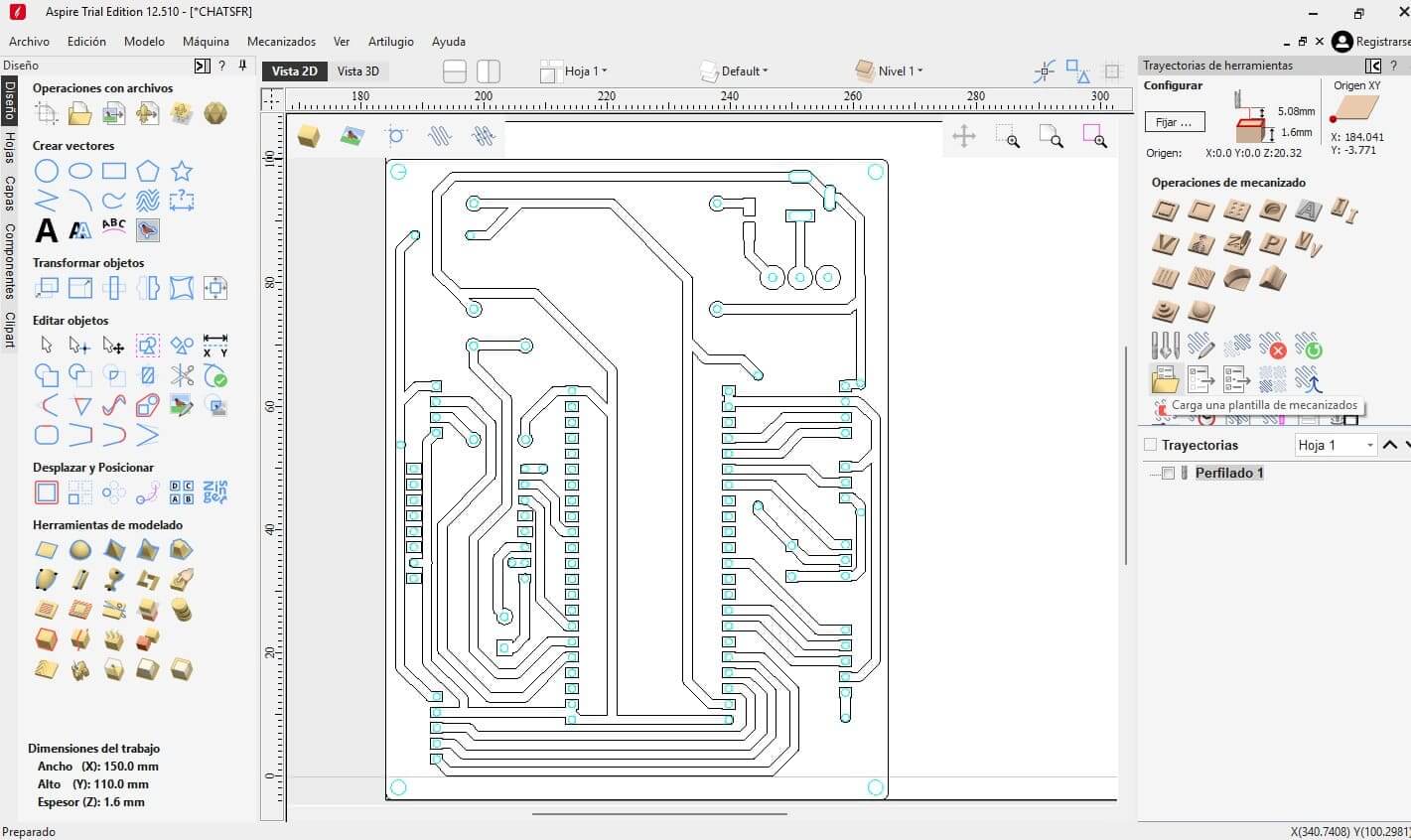Select the draw circle tool
1411x840 pixels.
click(47, 171)
